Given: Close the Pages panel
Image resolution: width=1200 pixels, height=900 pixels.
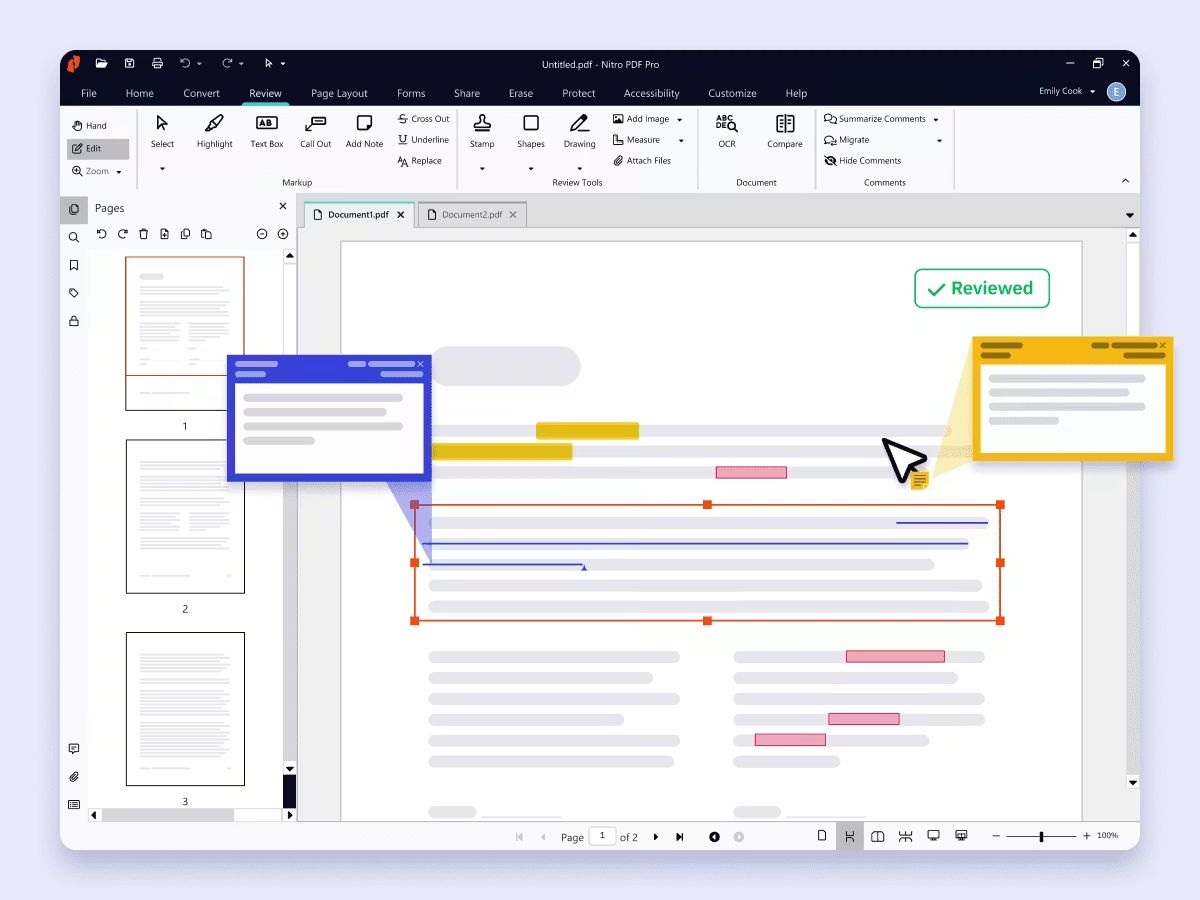Looking at the screenshot, I should click(x=283, y=207).
